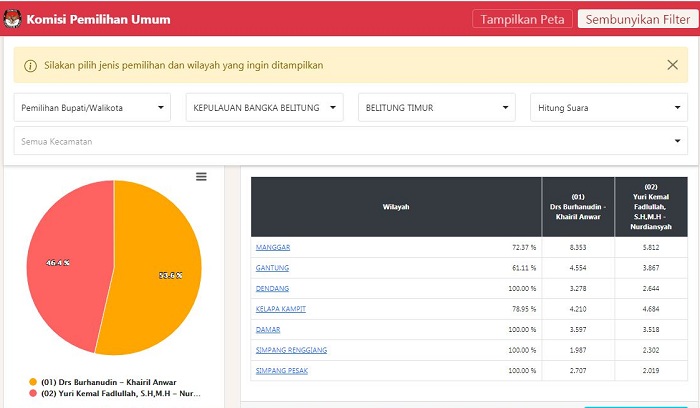The width and height of the screenshot is (700, 408).
Task: Click legend text (02) Yuri Kemal Fadlullah
Action: click(121, 393)
